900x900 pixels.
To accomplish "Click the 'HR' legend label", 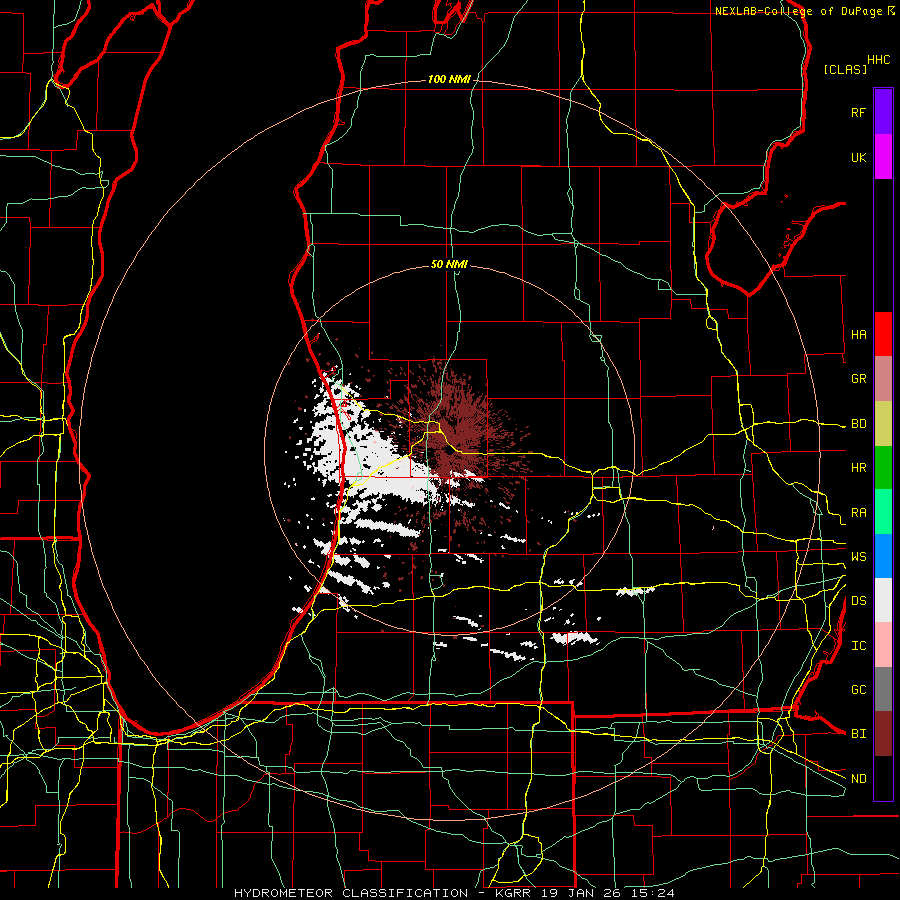I will coord(858,468).
